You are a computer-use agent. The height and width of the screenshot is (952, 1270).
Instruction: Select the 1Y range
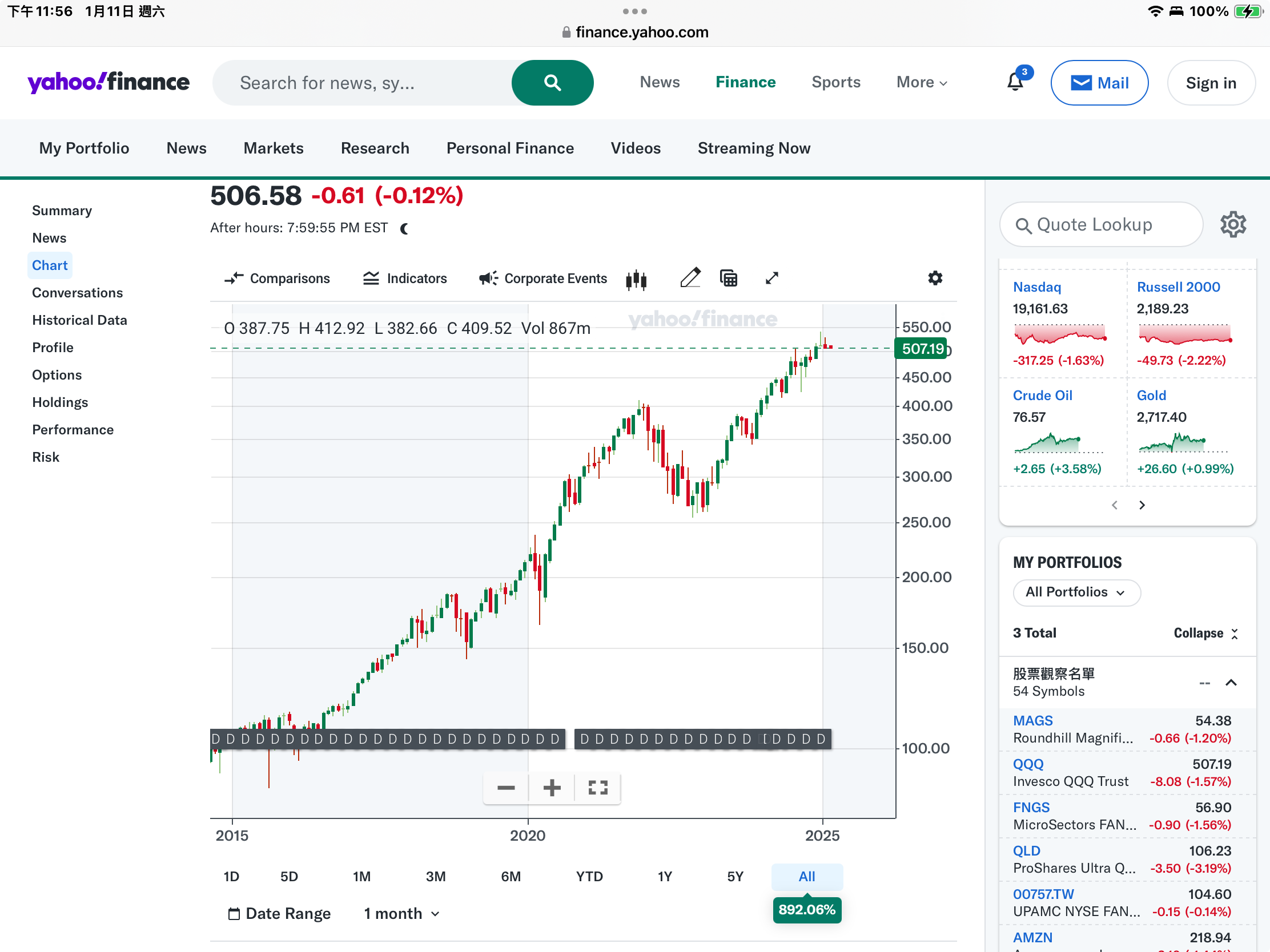click(664, 876)
